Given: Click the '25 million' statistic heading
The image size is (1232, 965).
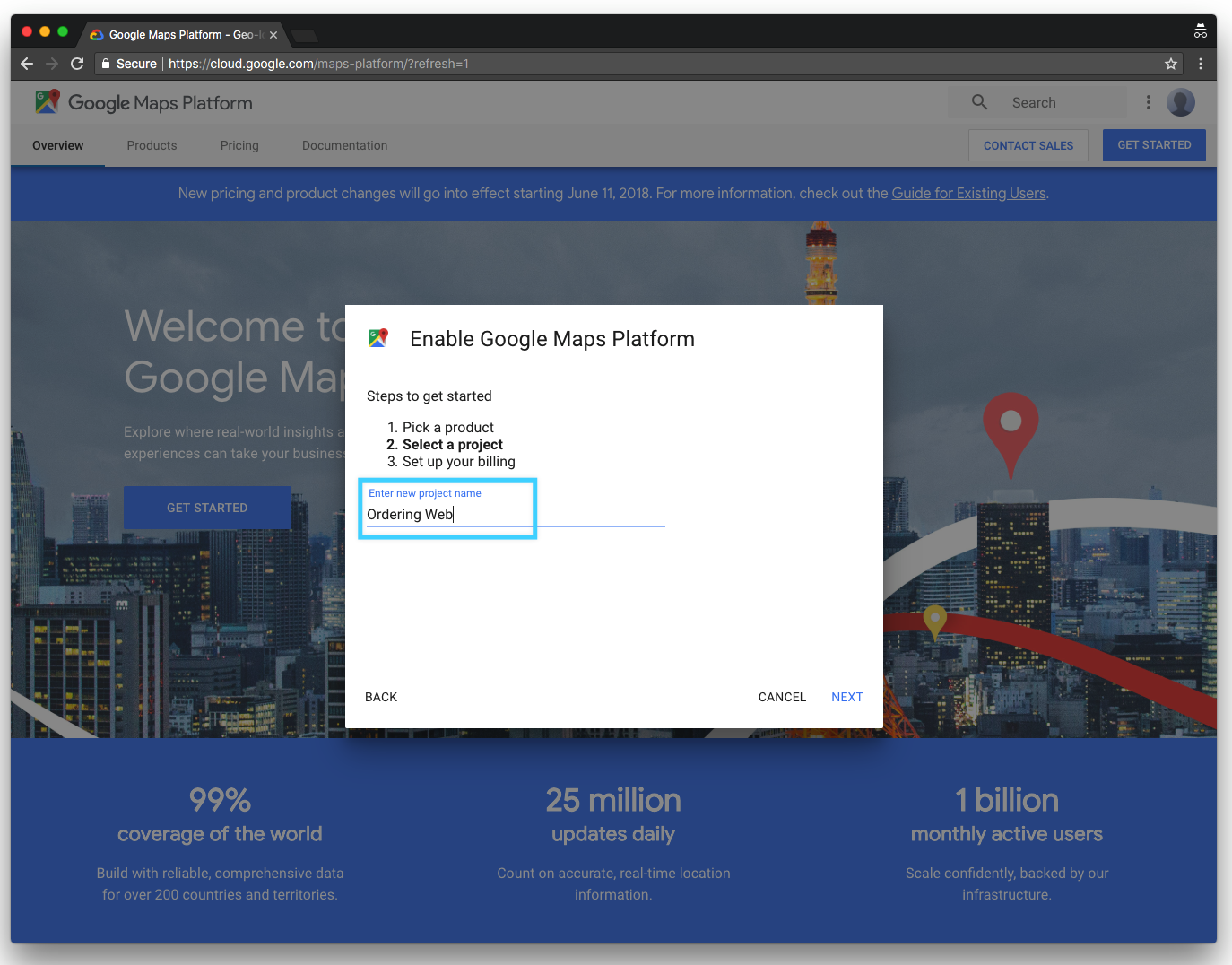Looking at the screenshot, I should point(613,799).
